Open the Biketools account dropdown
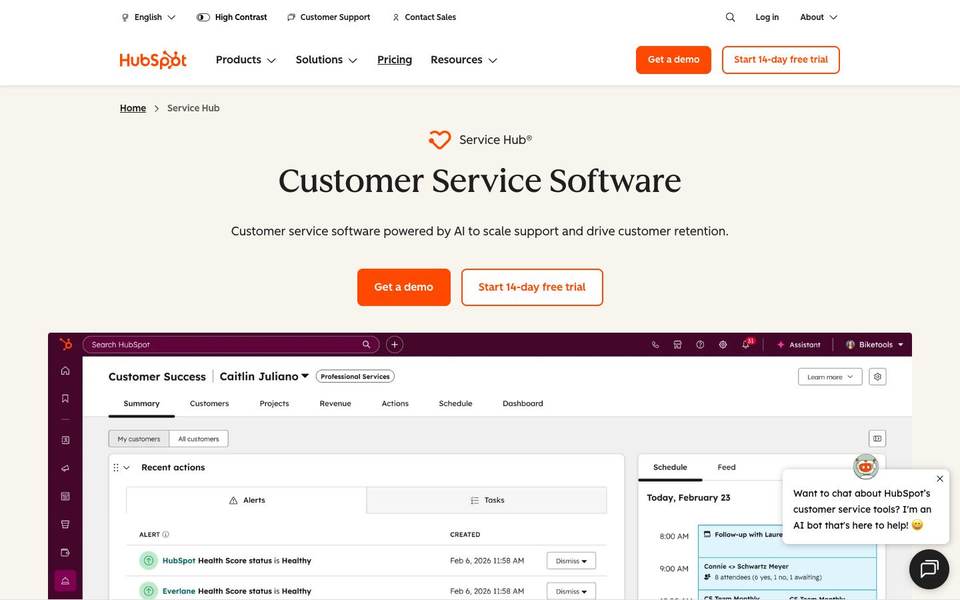960x600 pixels. [874, 345]
